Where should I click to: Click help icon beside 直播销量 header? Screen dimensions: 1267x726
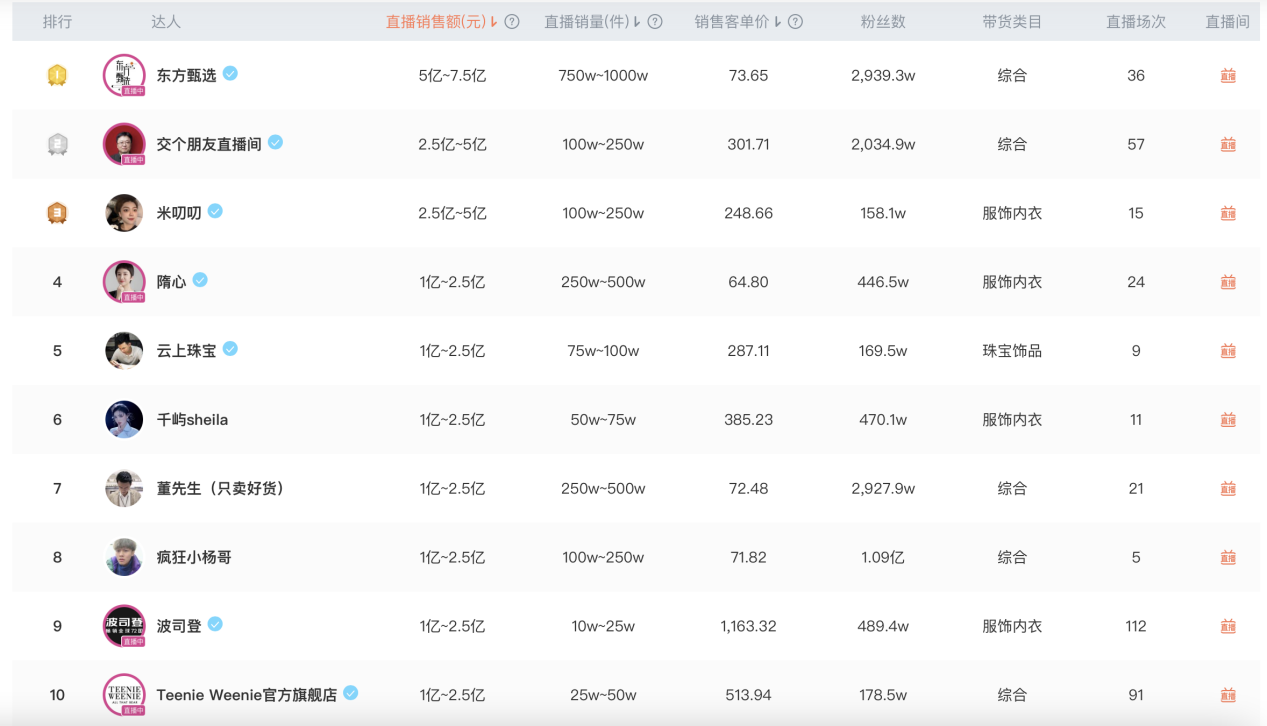tap(655, 22)
